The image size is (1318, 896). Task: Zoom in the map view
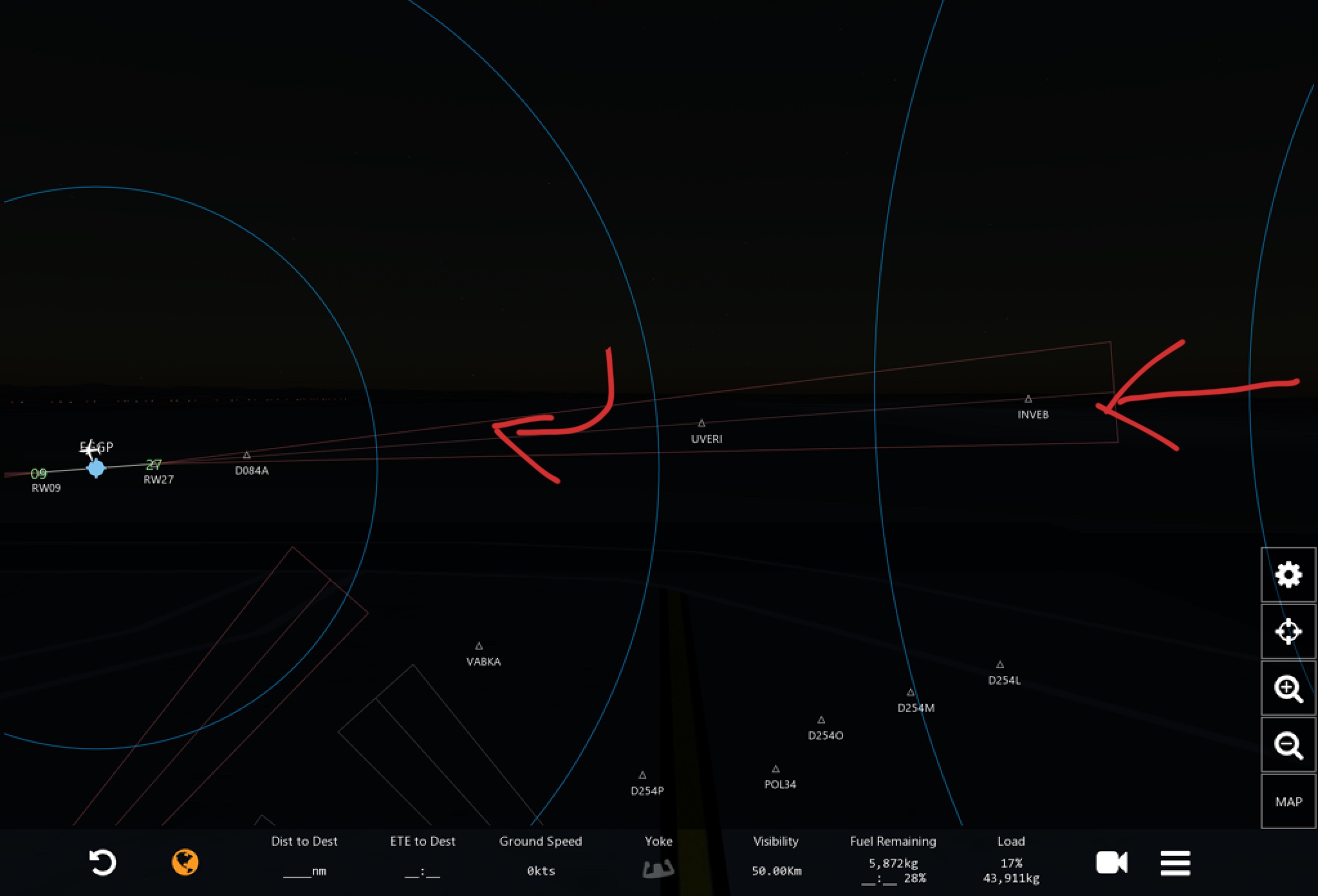click(x=1288, y=688)
